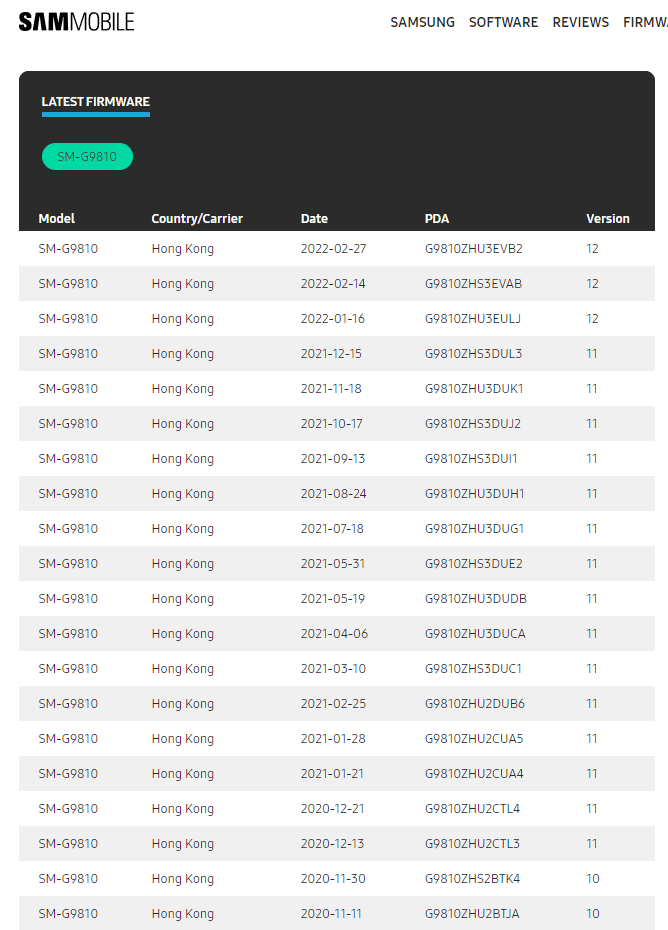Open the FIRMWARE navigation item
The image size is (668, 930).
coord(645,23)
